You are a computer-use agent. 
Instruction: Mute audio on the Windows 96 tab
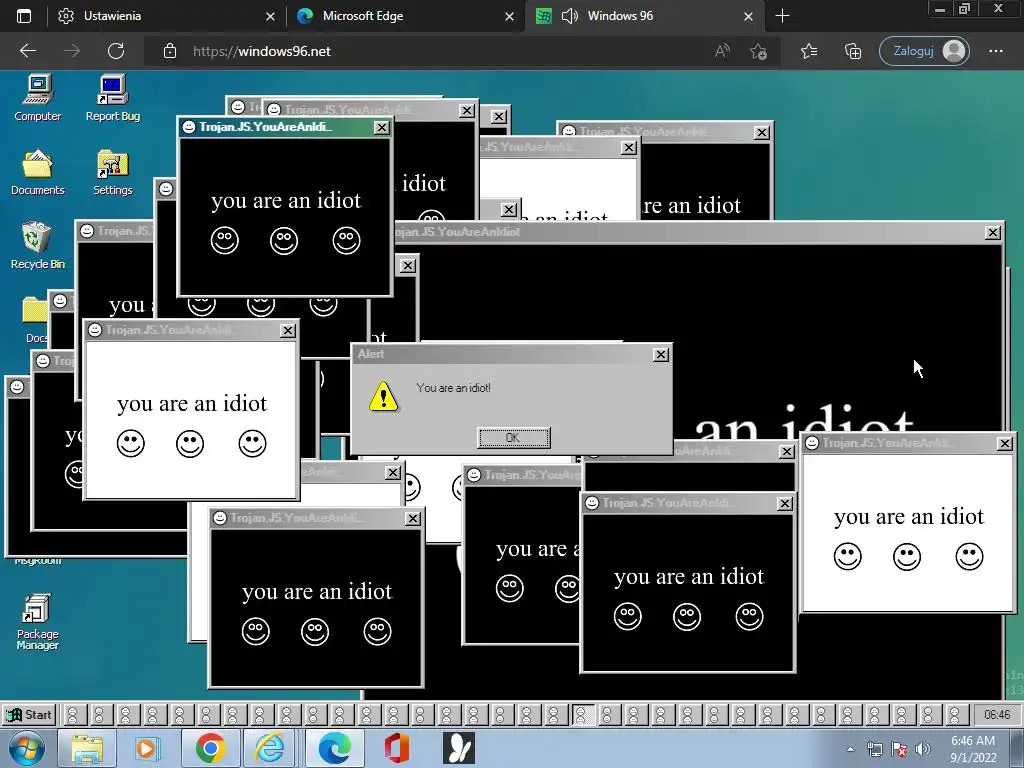(569, 16)
